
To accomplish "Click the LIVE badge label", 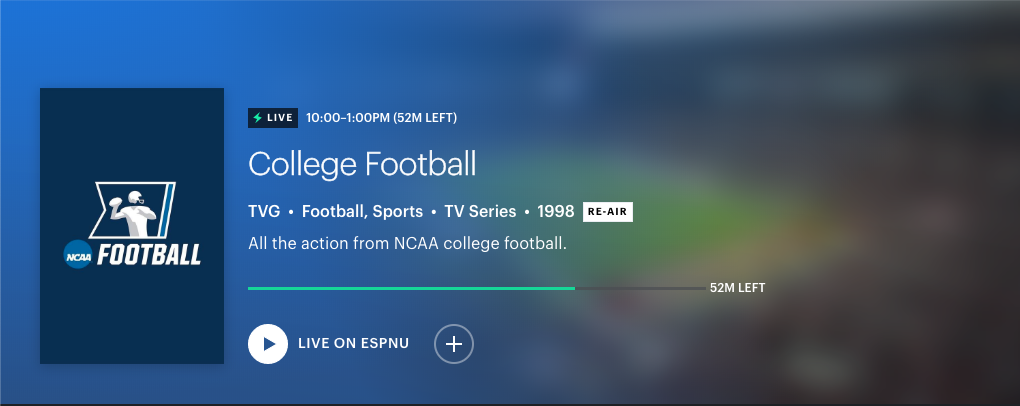I will pos(280,118).
